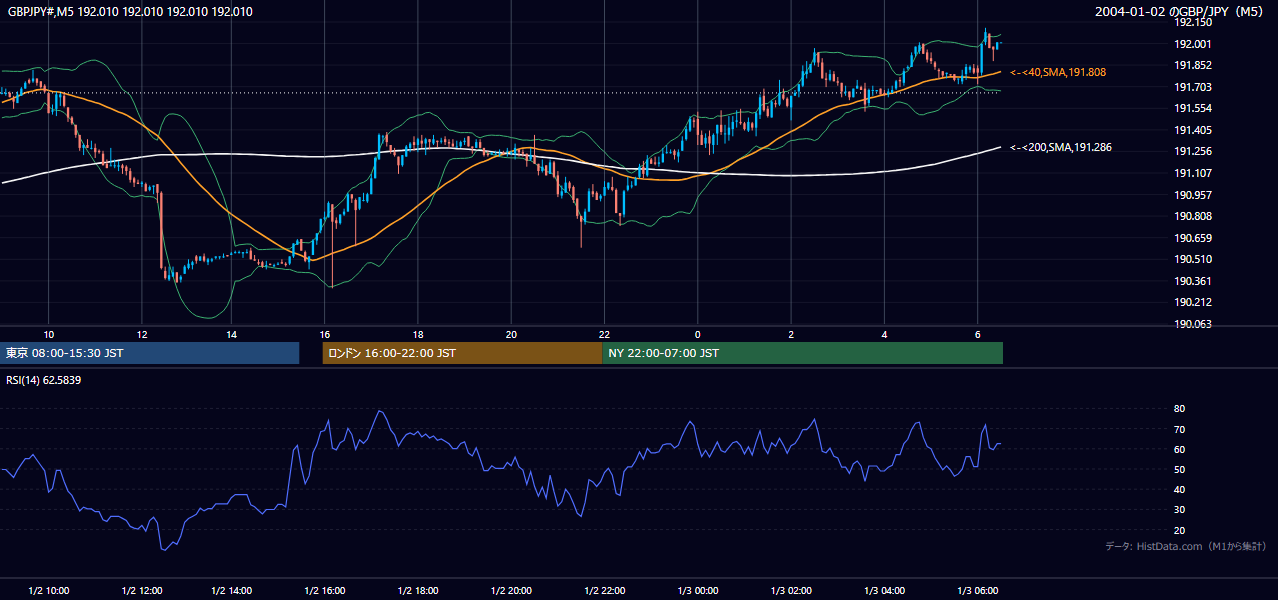Click price axis value 192.001
The width and height of the screenshot is (1278, 600).
click(x=1192, y=44)
